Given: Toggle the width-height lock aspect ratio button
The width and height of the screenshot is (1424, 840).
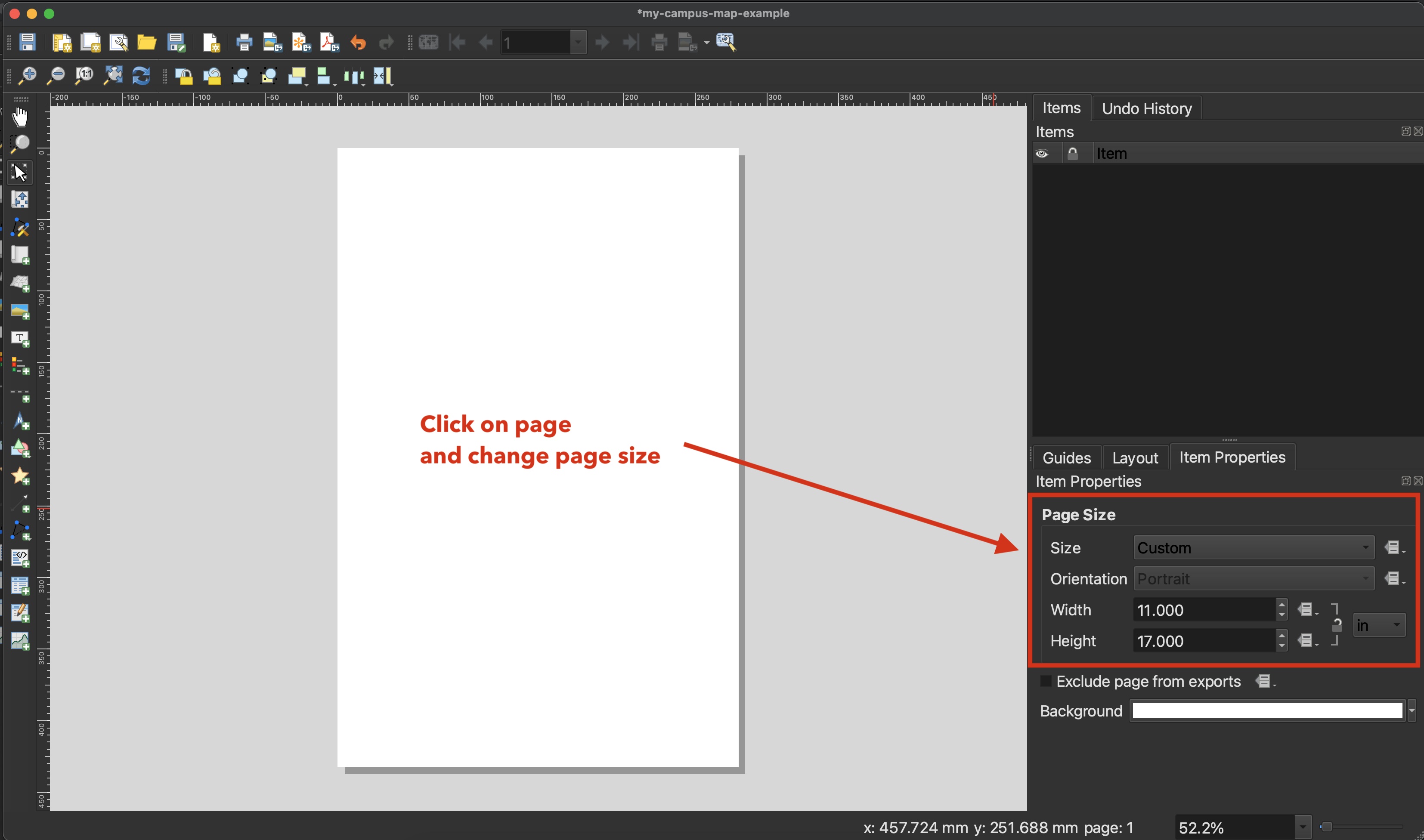Looking at the screenshot, I should [x=1336, y=625].
